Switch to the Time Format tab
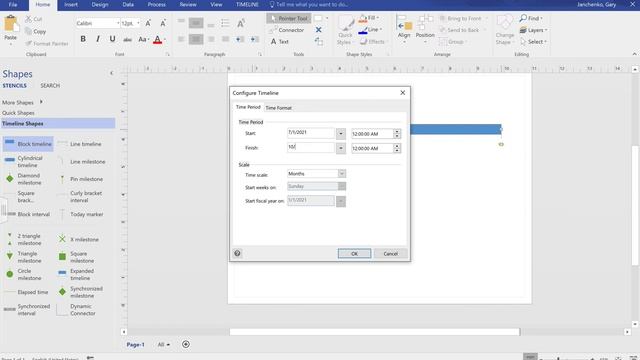Screen dimensions: 640x360 point(278,108)
